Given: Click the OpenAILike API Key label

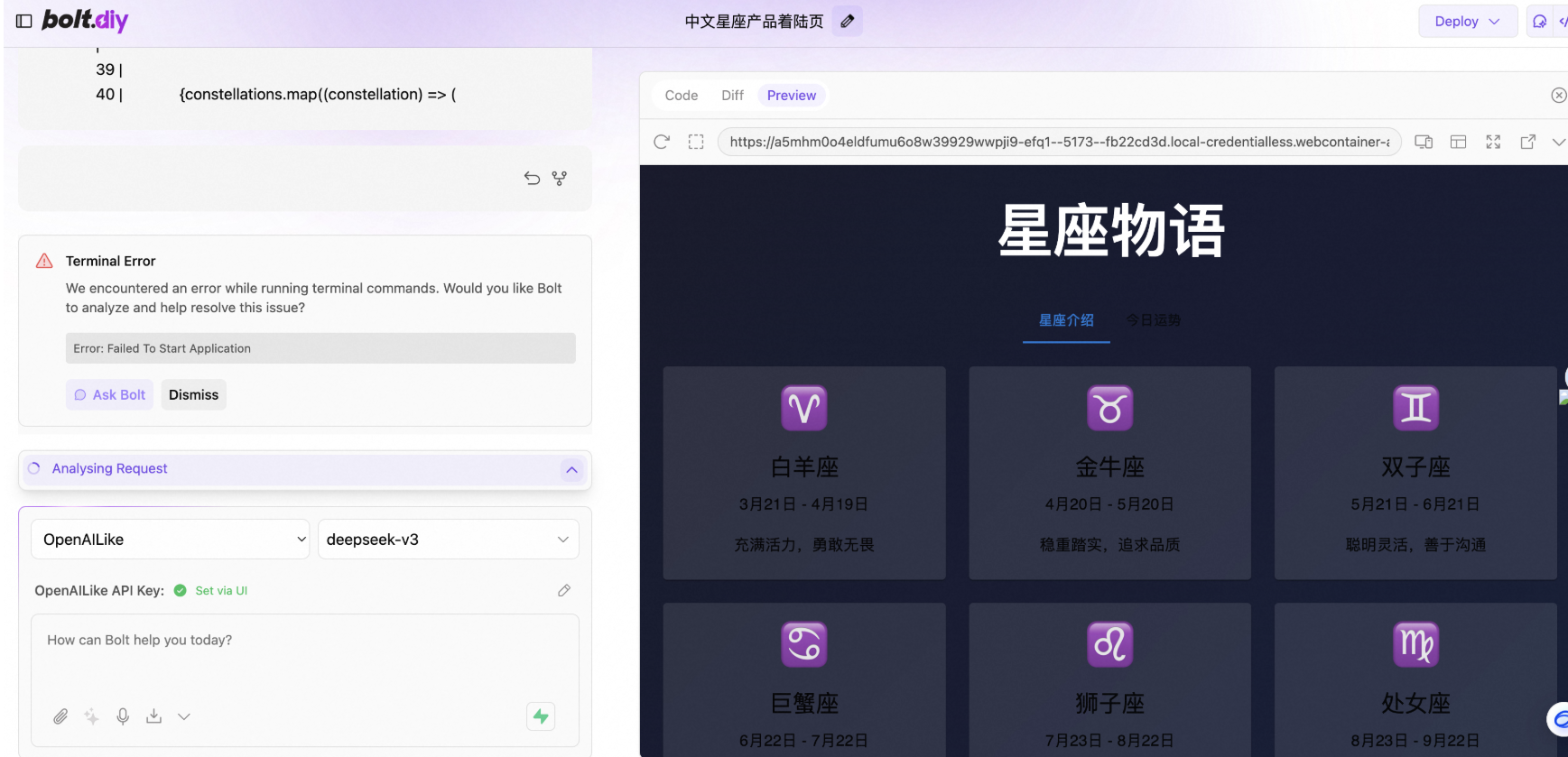Looking at the screenshot, I should click(x=99, y=591).
